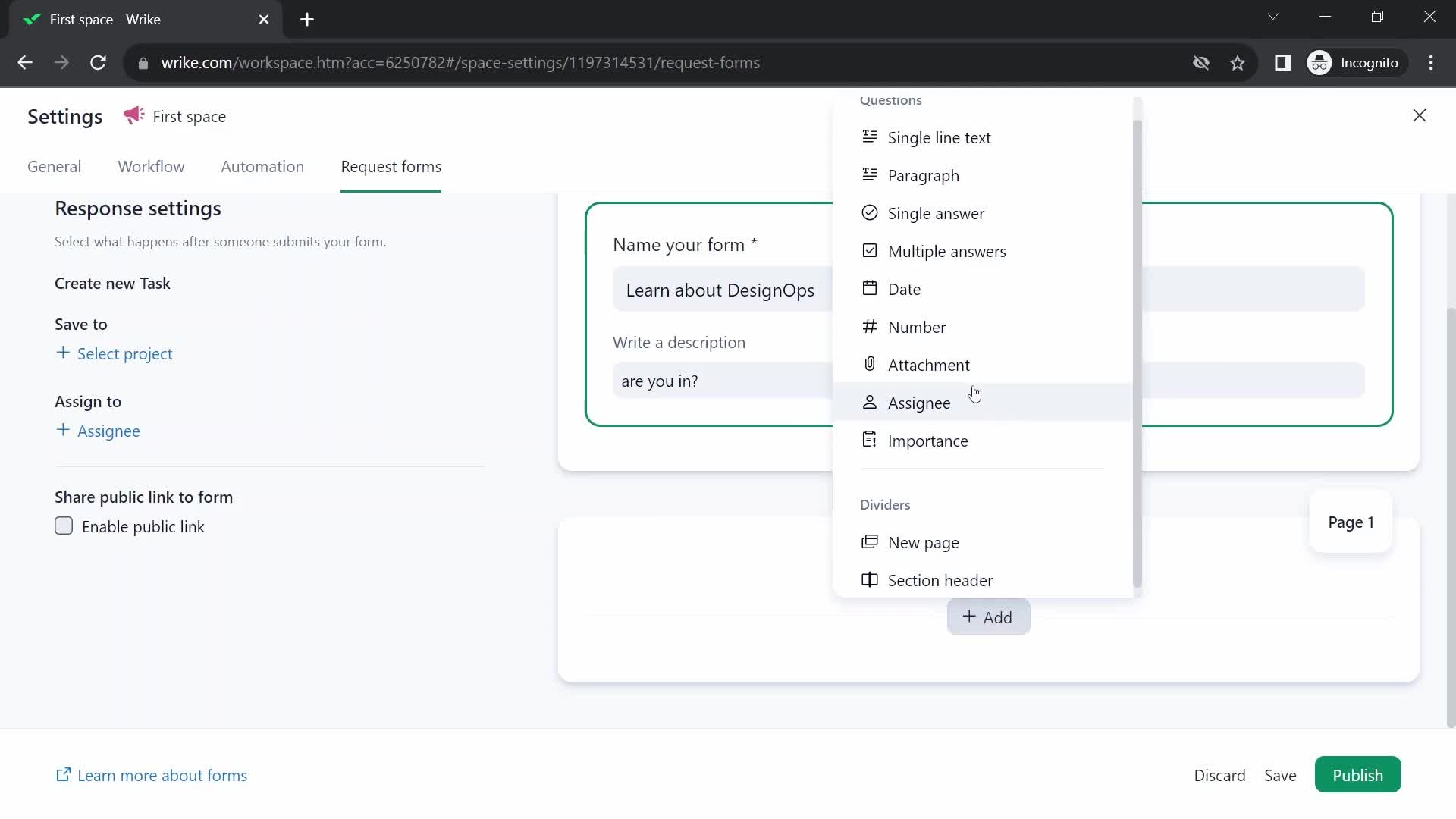Reload the Wrike page

(98, 63)
